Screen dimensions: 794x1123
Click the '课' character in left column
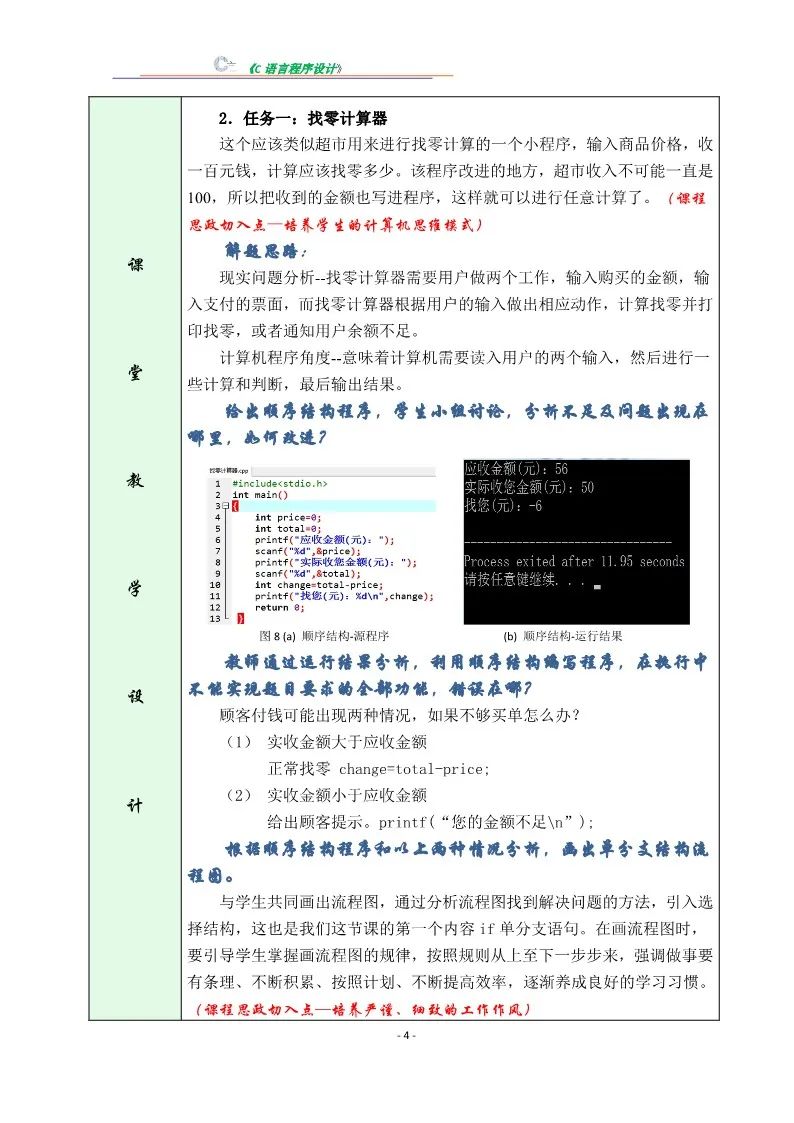134,266
